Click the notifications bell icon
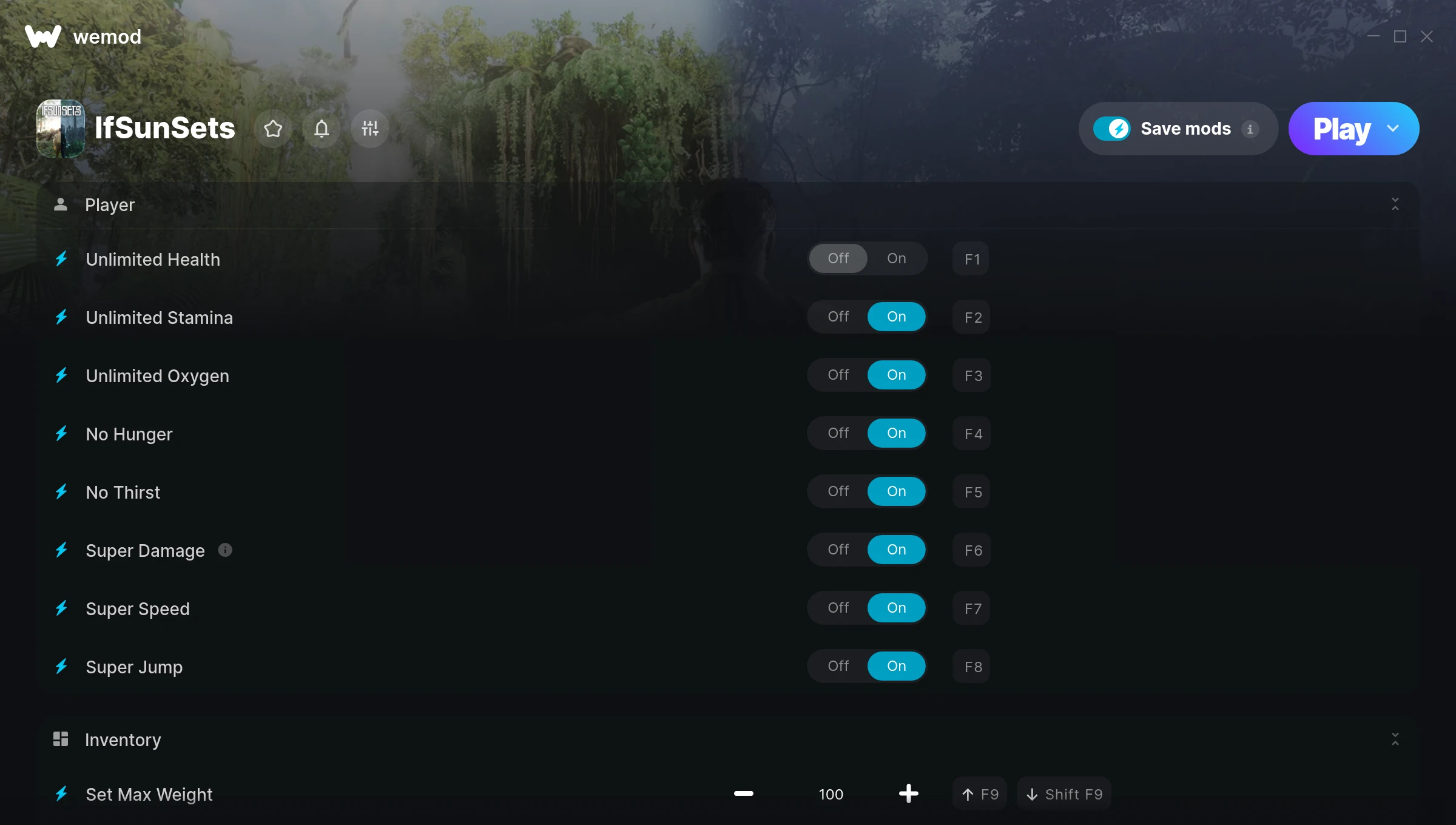 322,128
